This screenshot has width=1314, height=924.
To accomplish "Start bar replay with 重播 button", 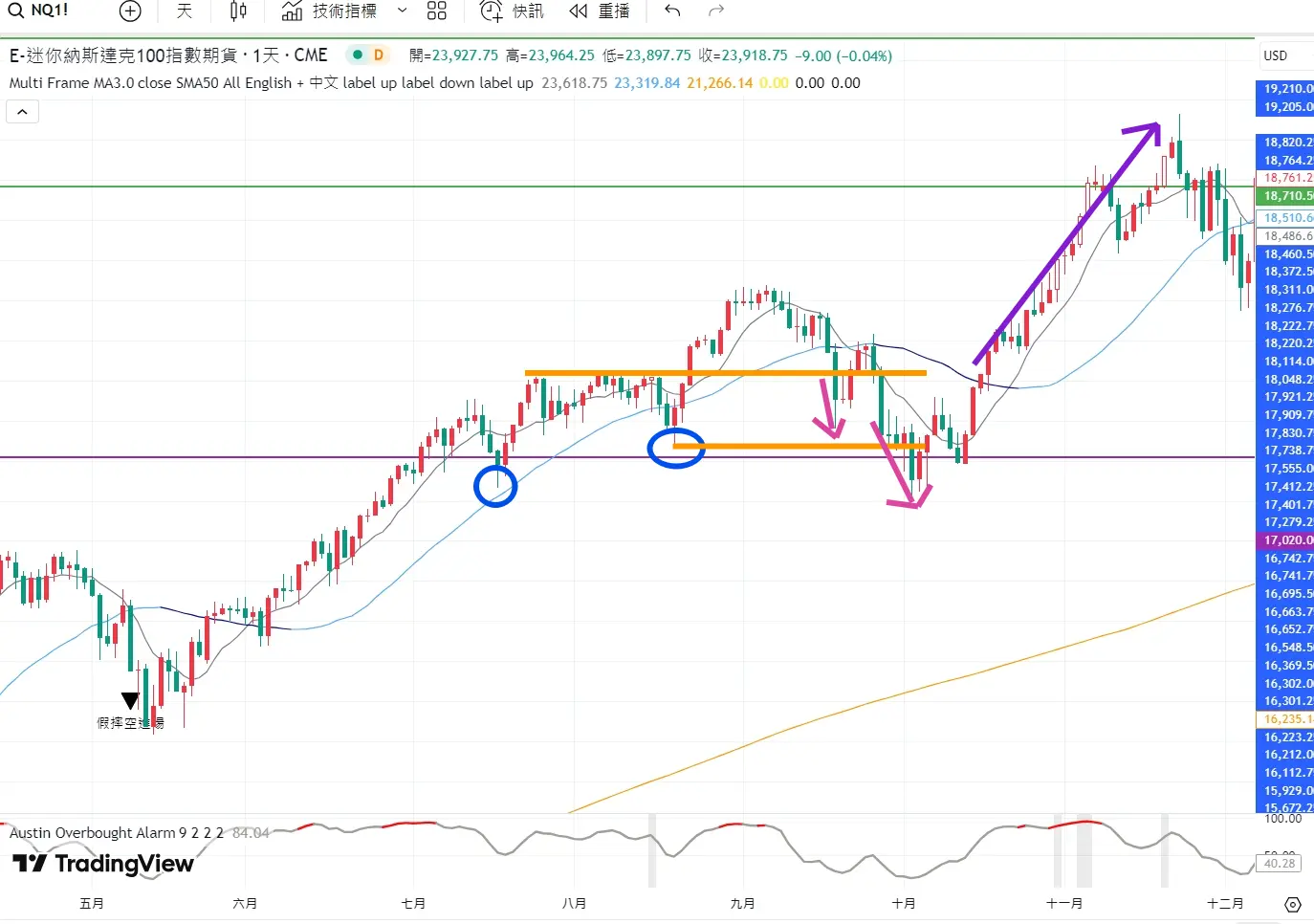I will (x=600, y=11).
